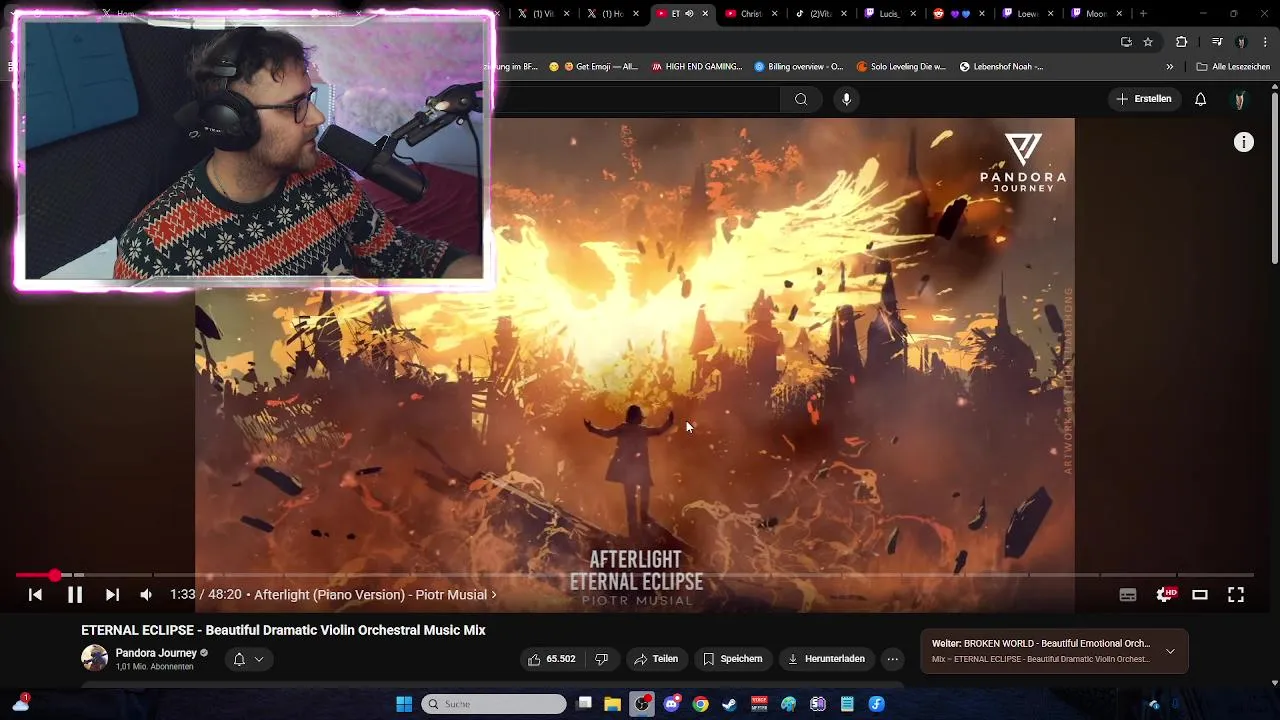Open the Billing overview bookmark
The height and width of the screenshot is (720, 1280).
click(x=799, y=67)
